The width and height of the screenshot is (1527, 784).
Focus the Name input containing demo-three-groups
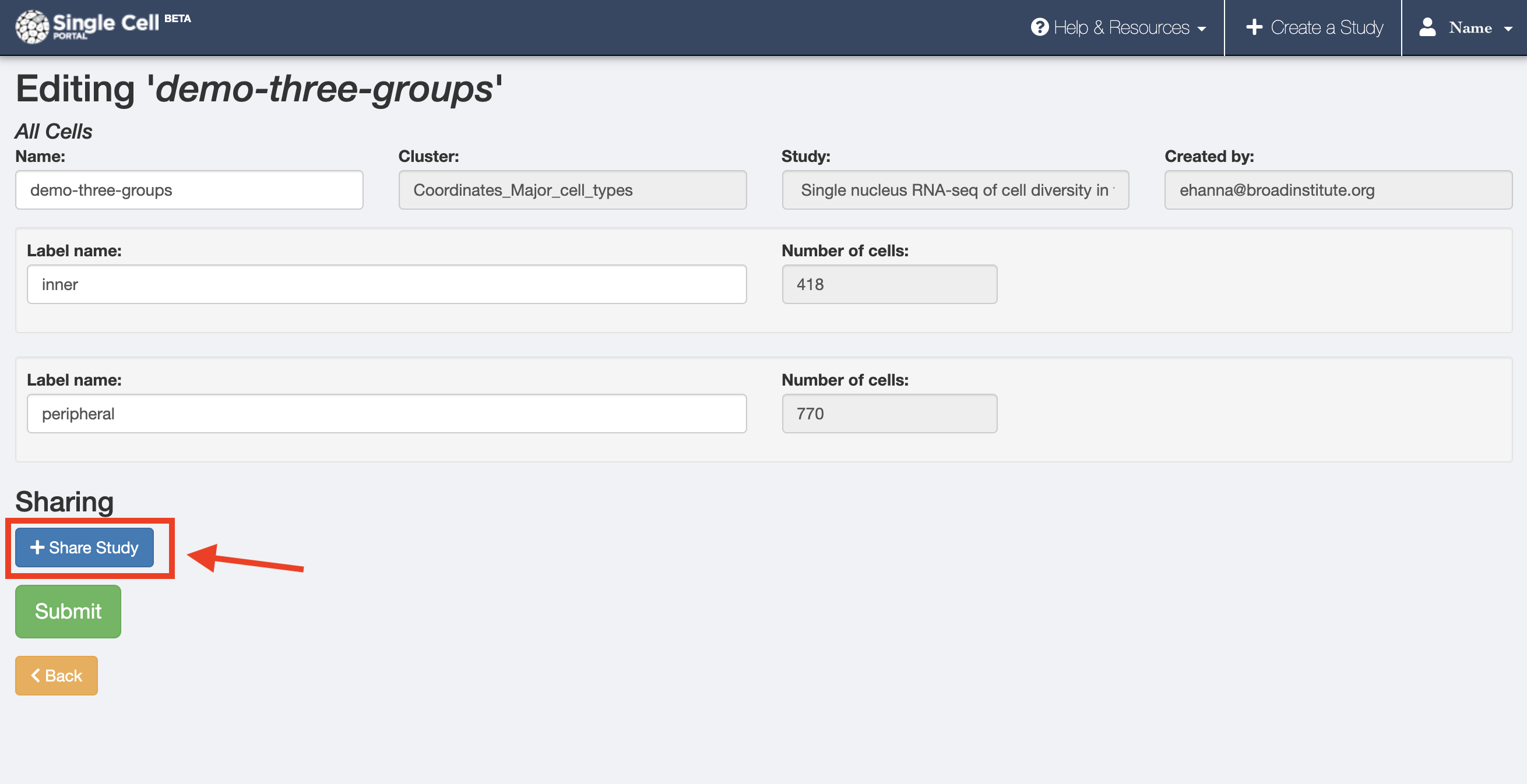point(188,190)
